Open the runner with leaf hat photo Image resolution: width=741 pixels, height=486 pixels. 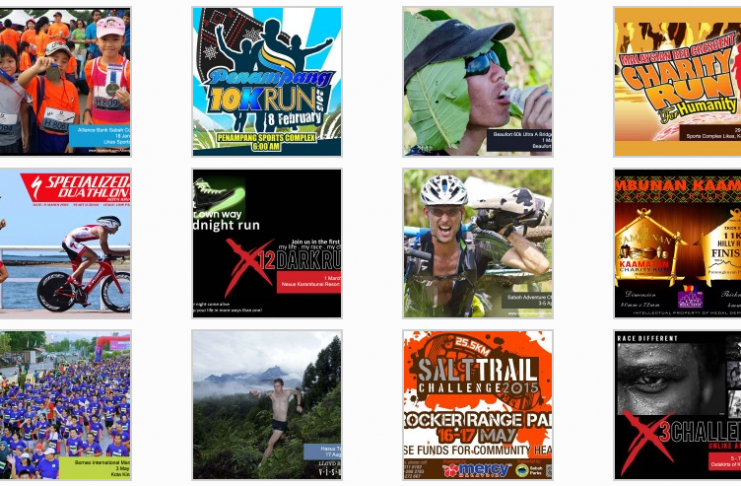pos(478,81)
